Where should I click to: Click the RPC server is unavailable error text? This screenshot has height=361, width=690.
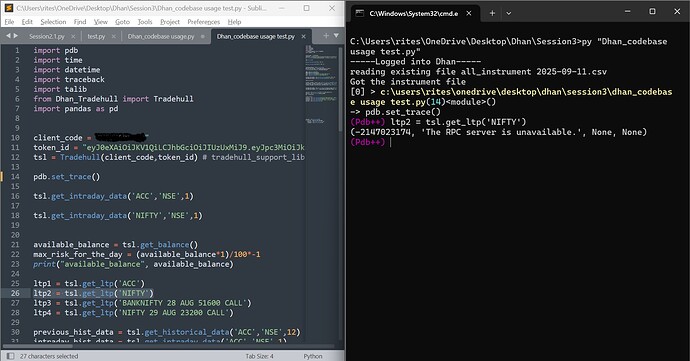499,132
